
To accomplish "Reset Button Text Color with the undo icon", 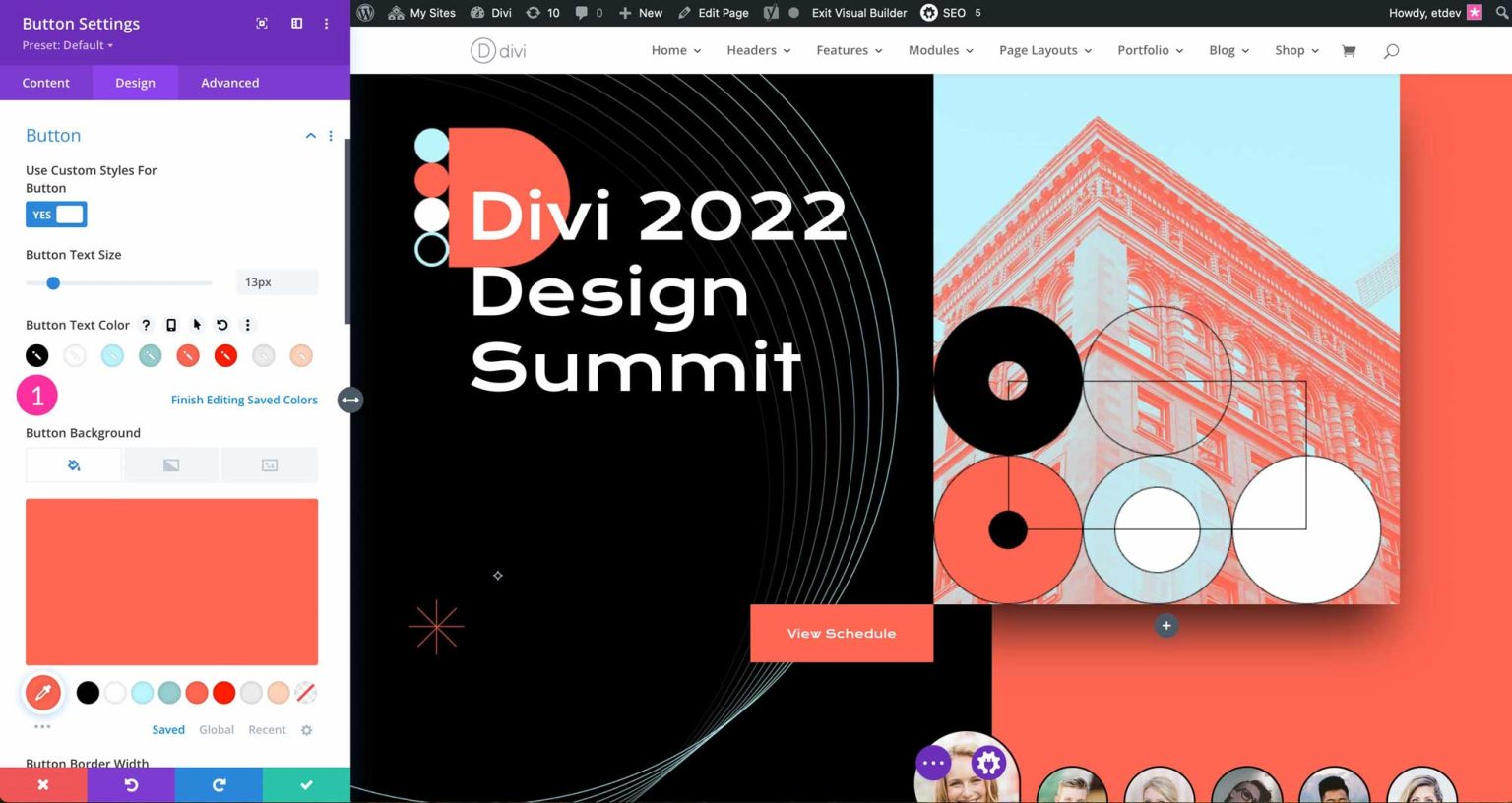I will (x=221, y=325).
